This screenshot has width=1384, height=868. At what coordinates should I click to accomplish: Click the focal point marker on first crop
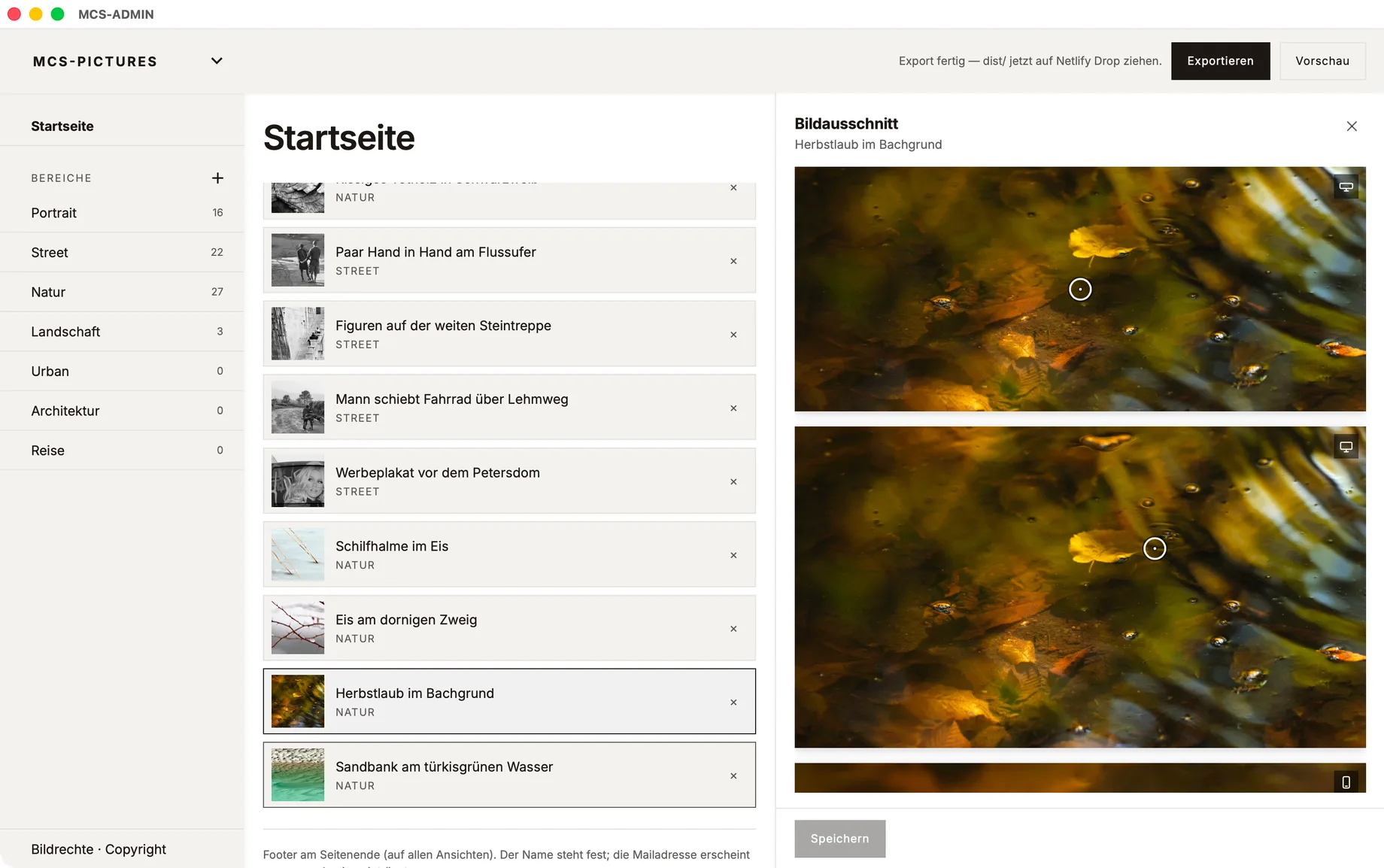(1080, 289)
